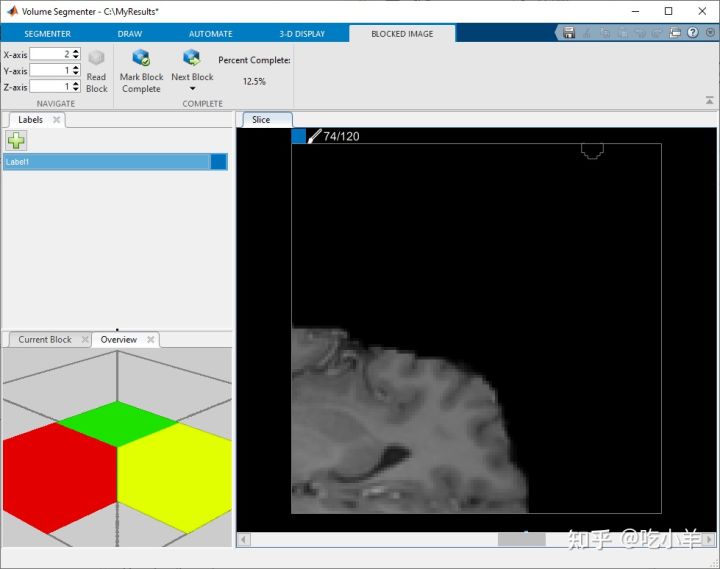Open the 3-D Display tab
Image resolution: width=720 pixels, height=569 pixels.
(x=301, y=33)
